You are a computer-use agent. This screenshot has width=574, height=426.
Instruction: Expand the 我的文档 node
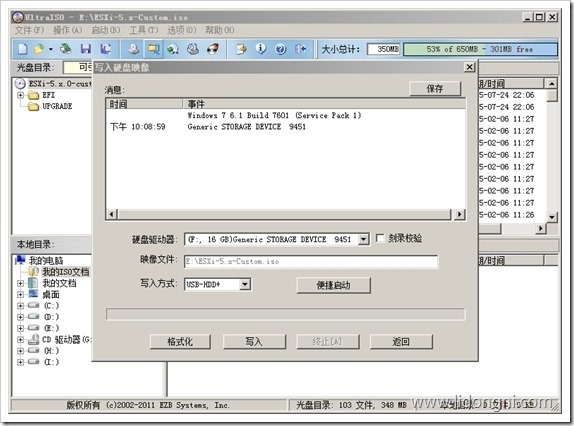pyautogui.click(x=21, y=283)
